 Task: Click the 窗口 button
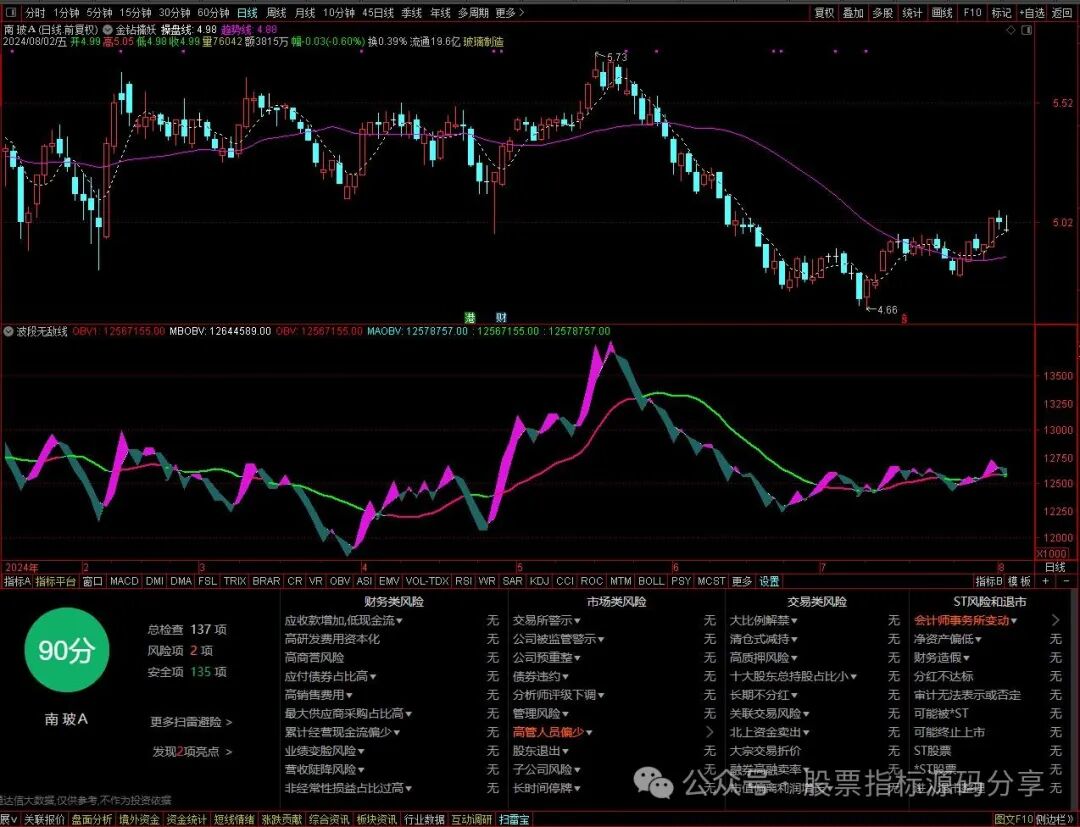coord(93,581)
